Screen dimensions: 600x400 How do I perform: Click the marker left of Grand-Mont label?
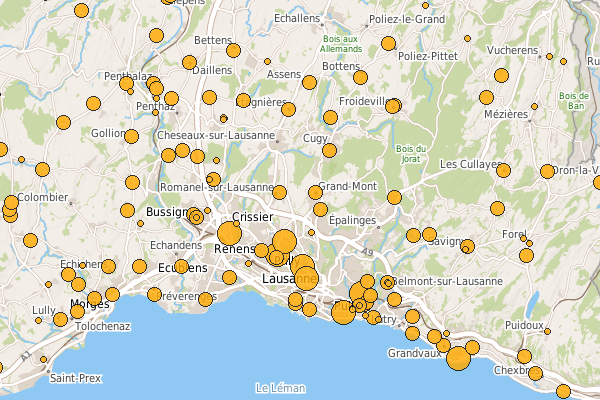tap(315, 192)
